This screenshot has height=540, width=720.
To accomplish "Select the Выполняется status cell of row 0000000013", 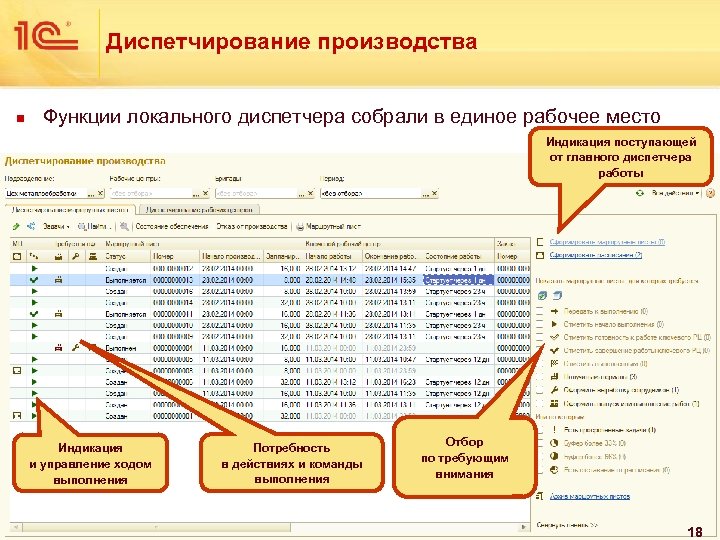I will (126, 280).
